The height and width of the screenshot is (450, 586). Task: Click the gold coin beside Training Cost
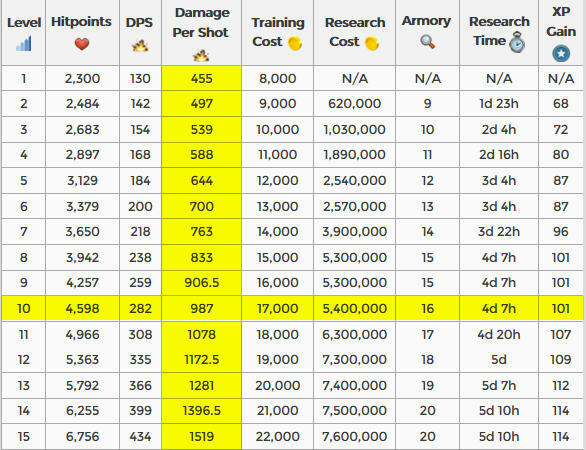point(295,43)
